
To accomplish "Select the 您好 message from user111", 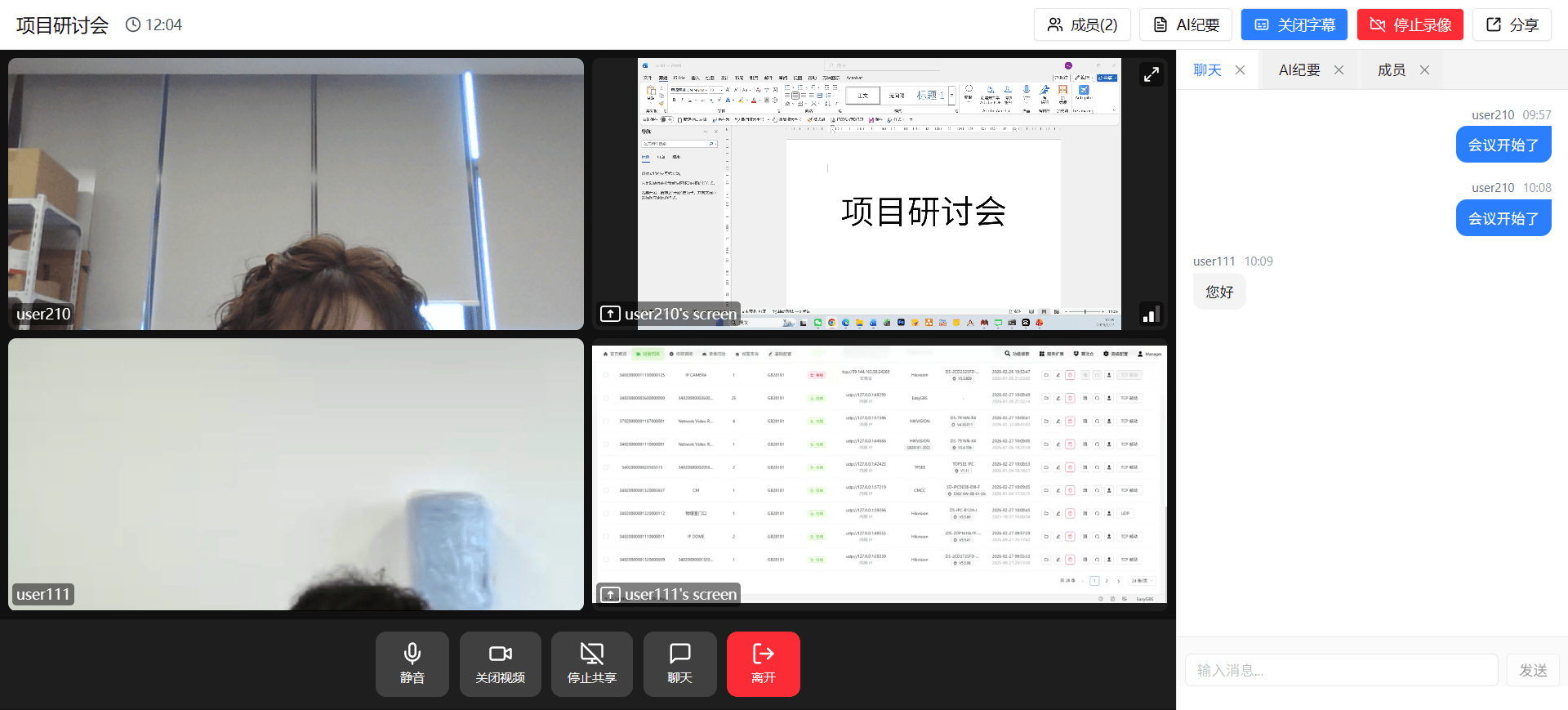I will (1219, 292).
